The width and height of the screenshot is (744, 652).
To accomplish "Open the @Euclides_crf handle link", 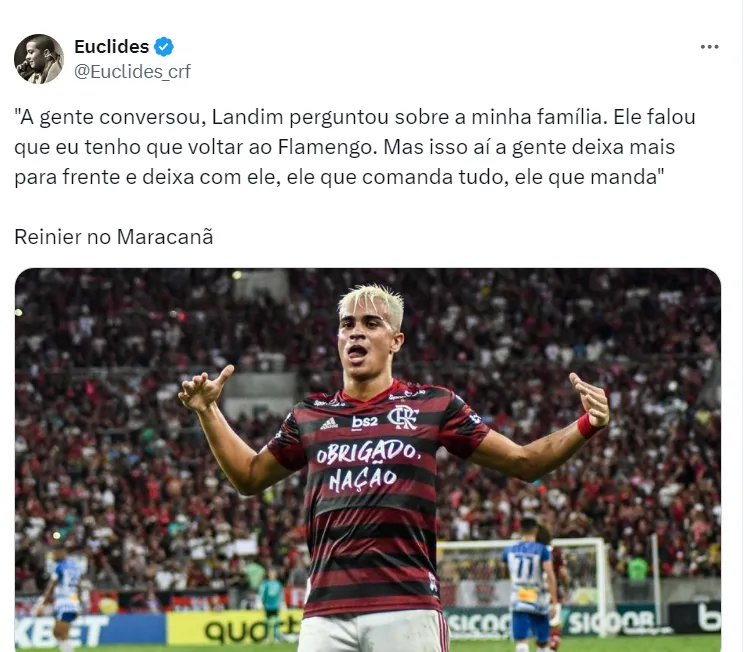I will tap(132, 72).
